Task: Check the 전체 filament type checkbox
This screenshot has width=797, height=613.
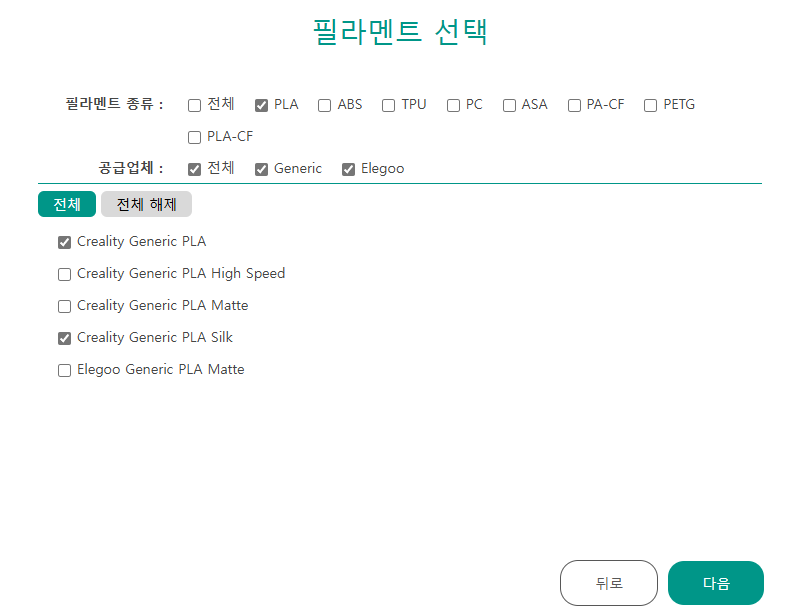Action: pos(194,105)
